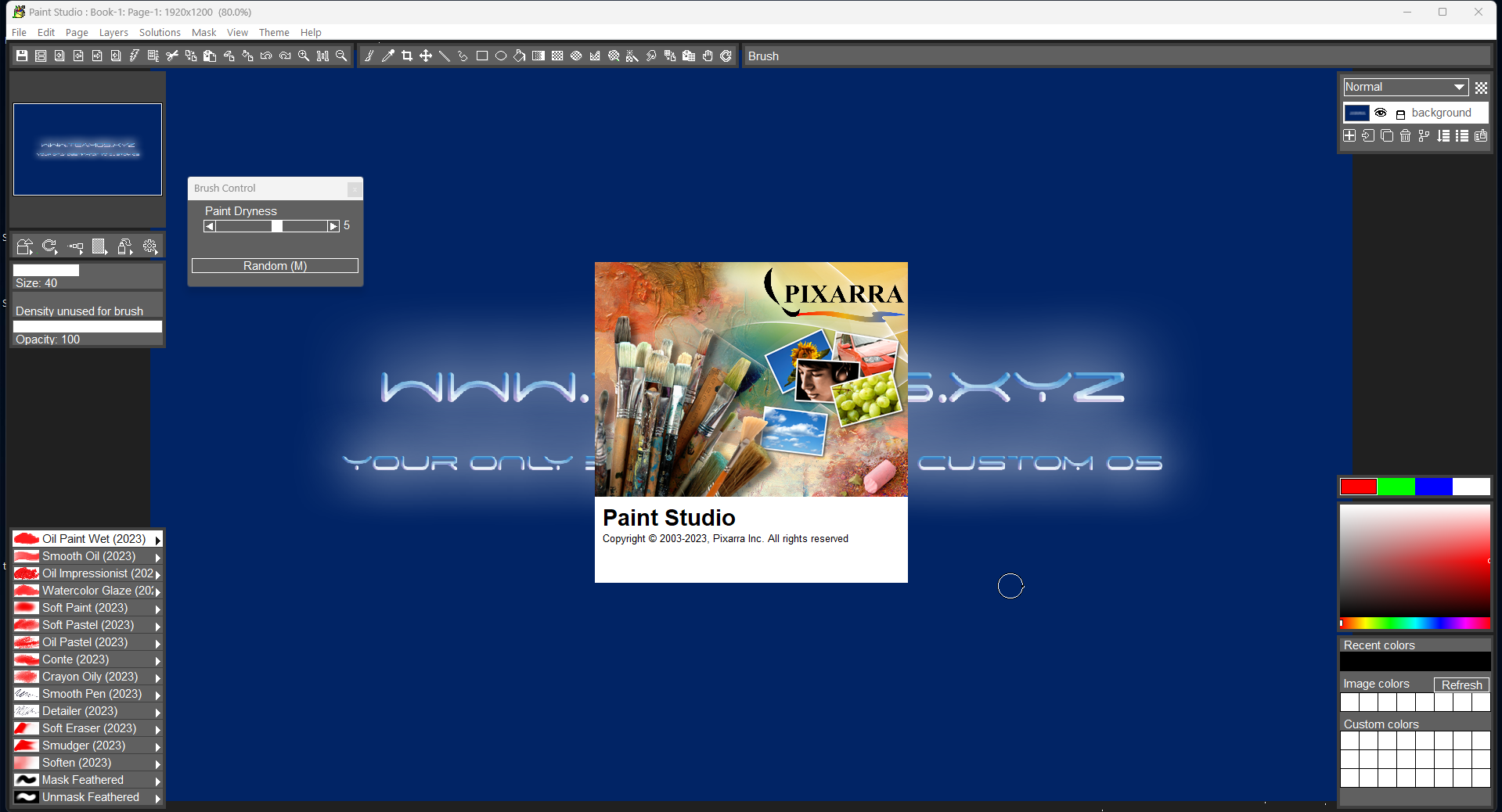Open brush paper texture options icon
Image resolution: width=1502 pixels, height=812 pixels.
click(100, 246)
